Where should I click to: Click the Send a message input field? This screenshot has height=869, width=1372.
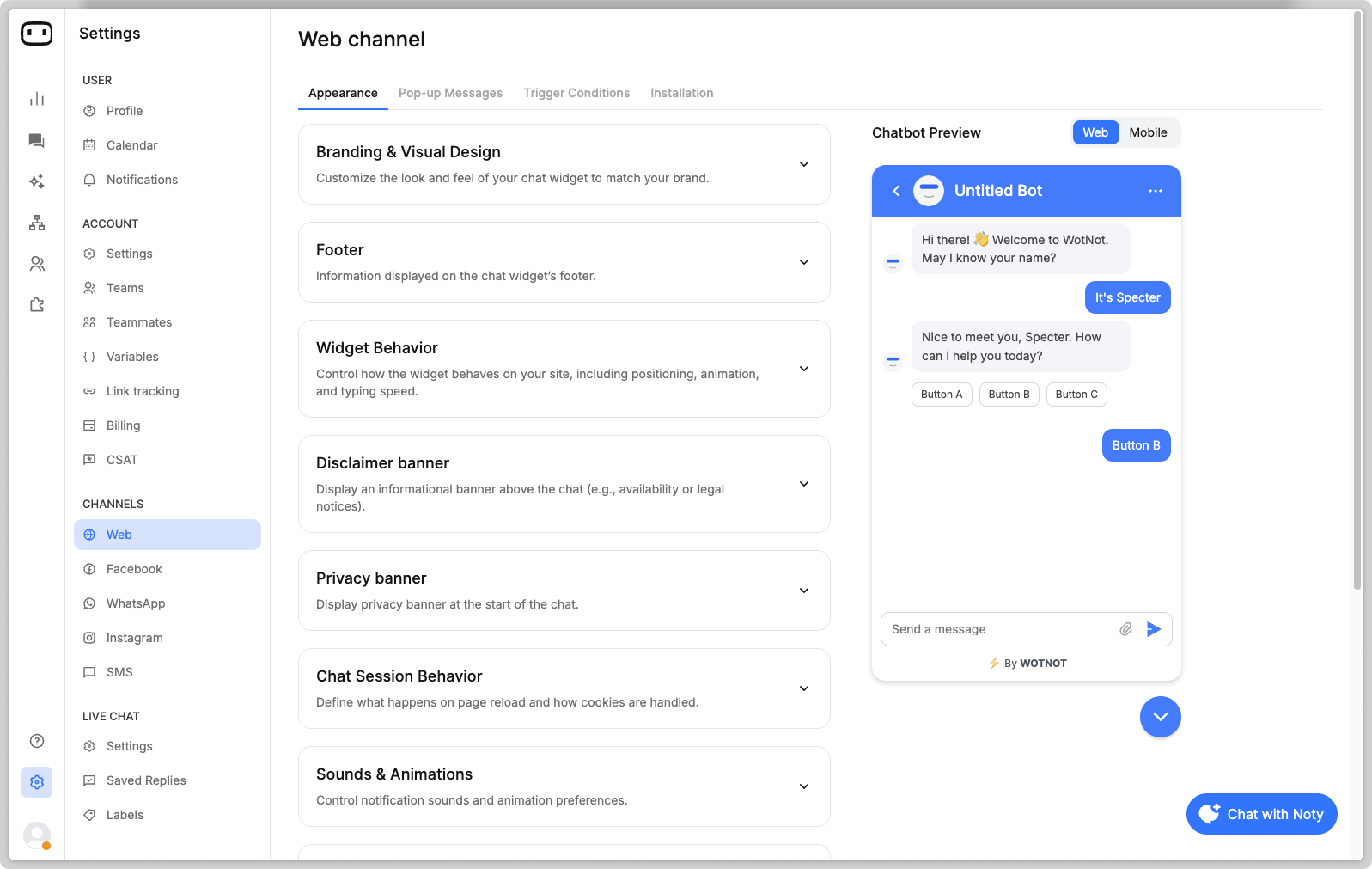coord(997,629)
